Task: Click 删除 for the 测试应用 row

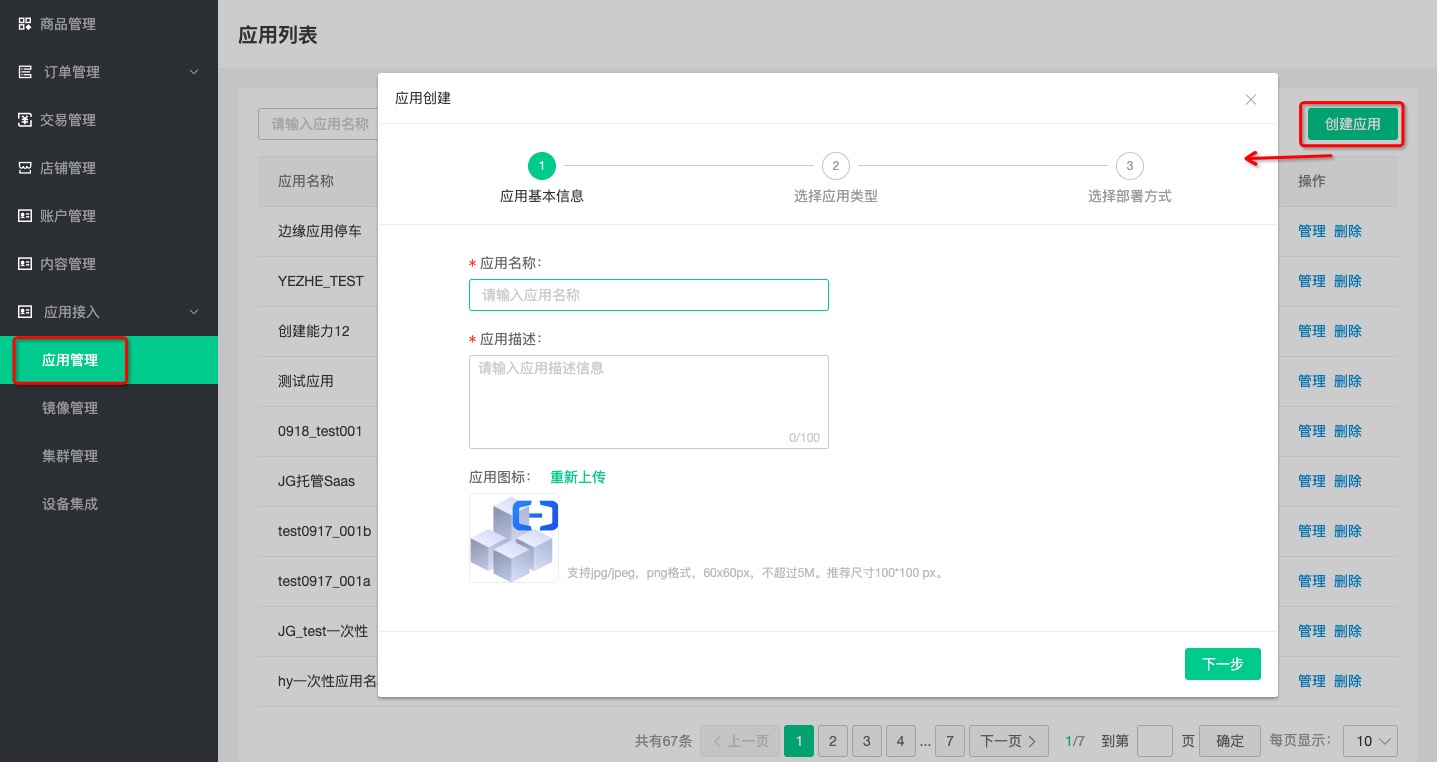Action: [x=1348, y=381]
